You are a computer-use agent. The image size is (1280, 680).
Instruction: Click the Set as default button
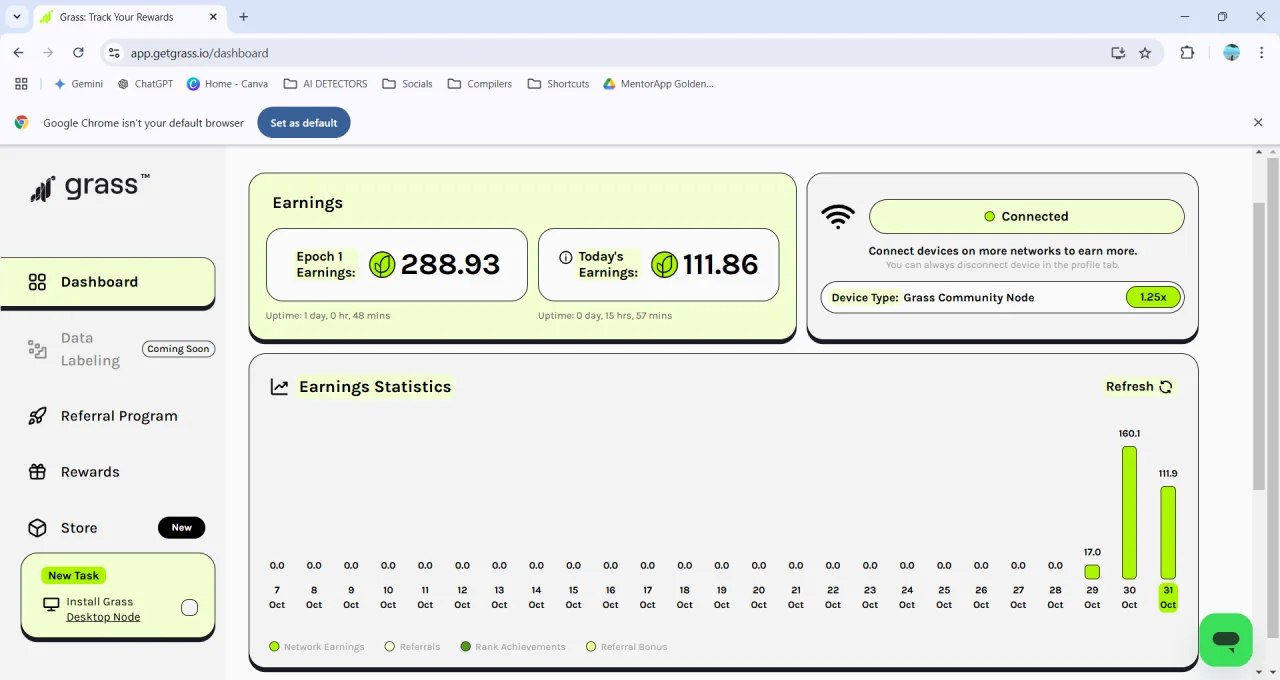(x=304, y=123)
